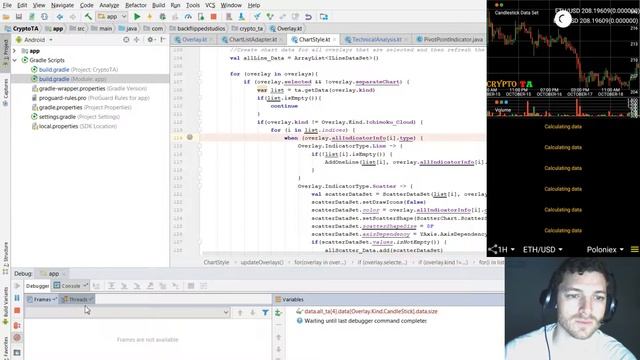Select the Threads tab in debugger

tap(78, 299)
